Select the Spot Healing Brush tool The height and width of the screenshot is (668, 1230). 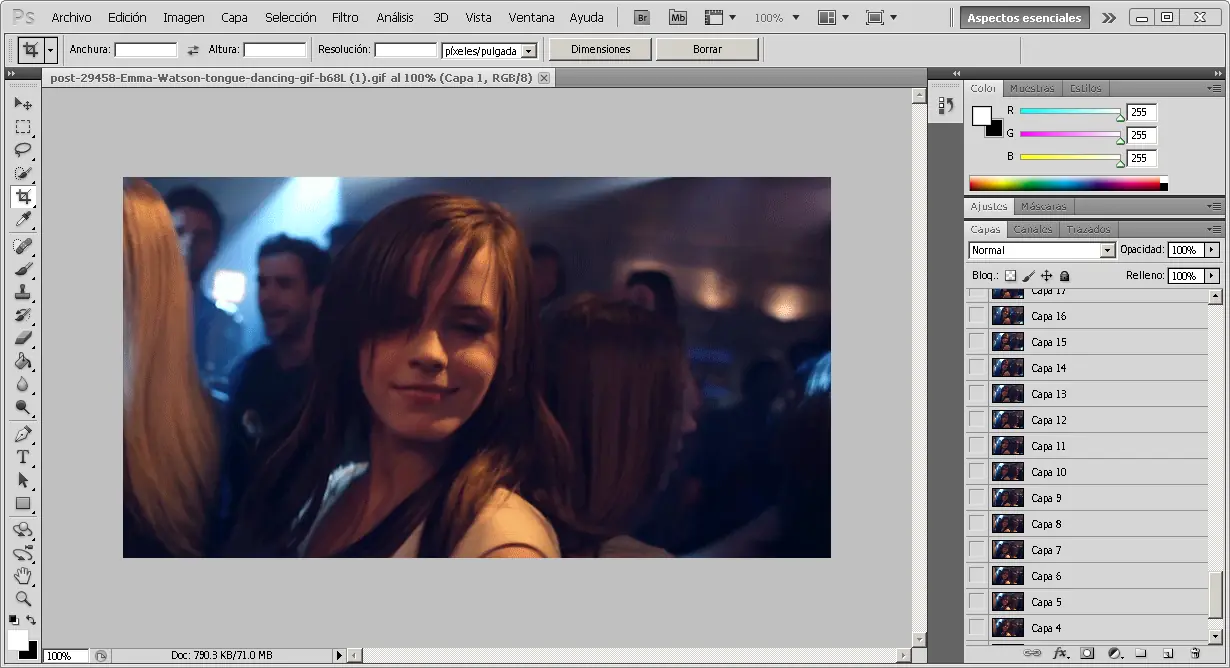(x=22, y=246)
